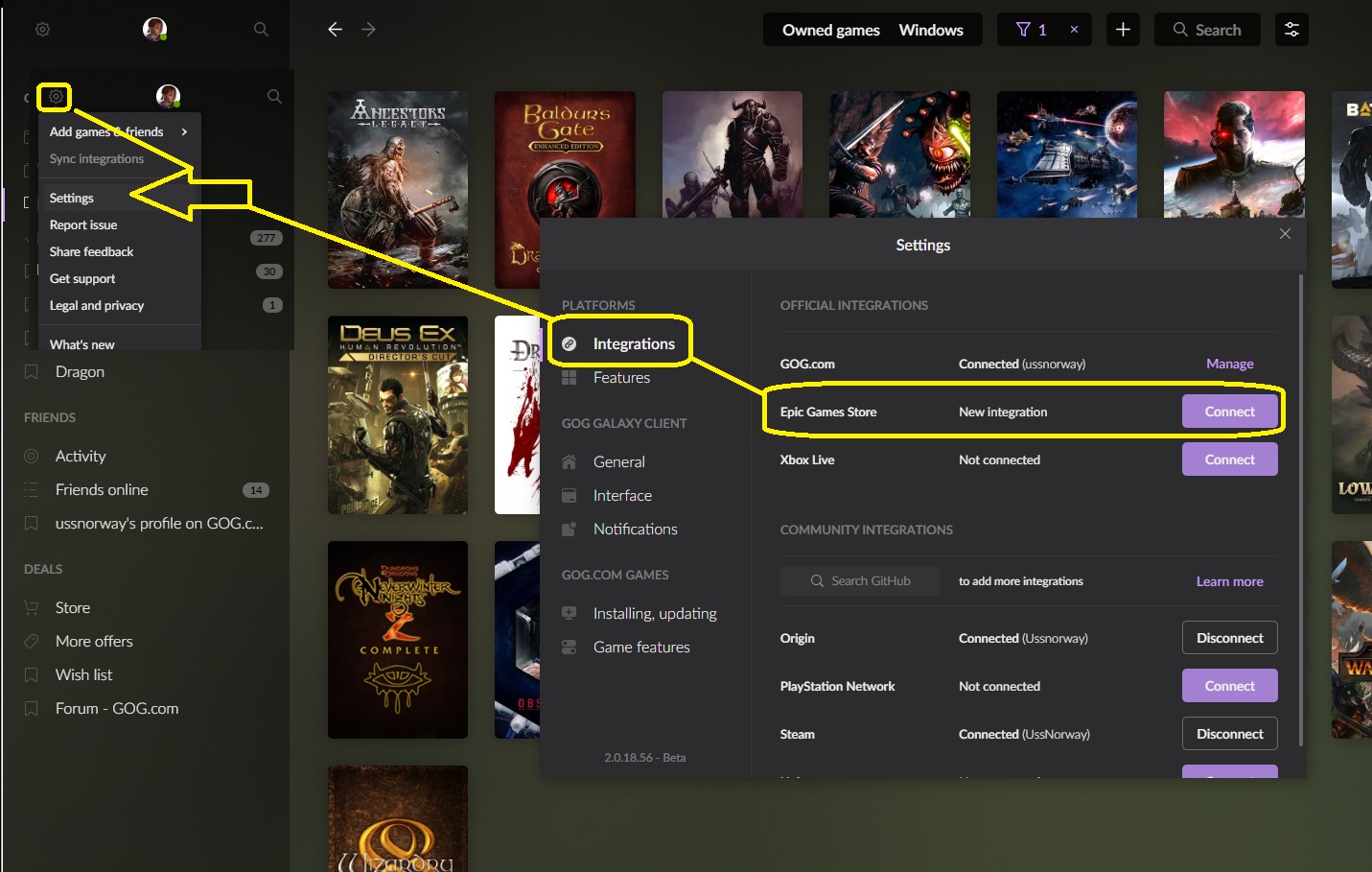This screenshot has height=872, width=1372.
Task: Close the Settings dialog
Action: point(1285,234)
